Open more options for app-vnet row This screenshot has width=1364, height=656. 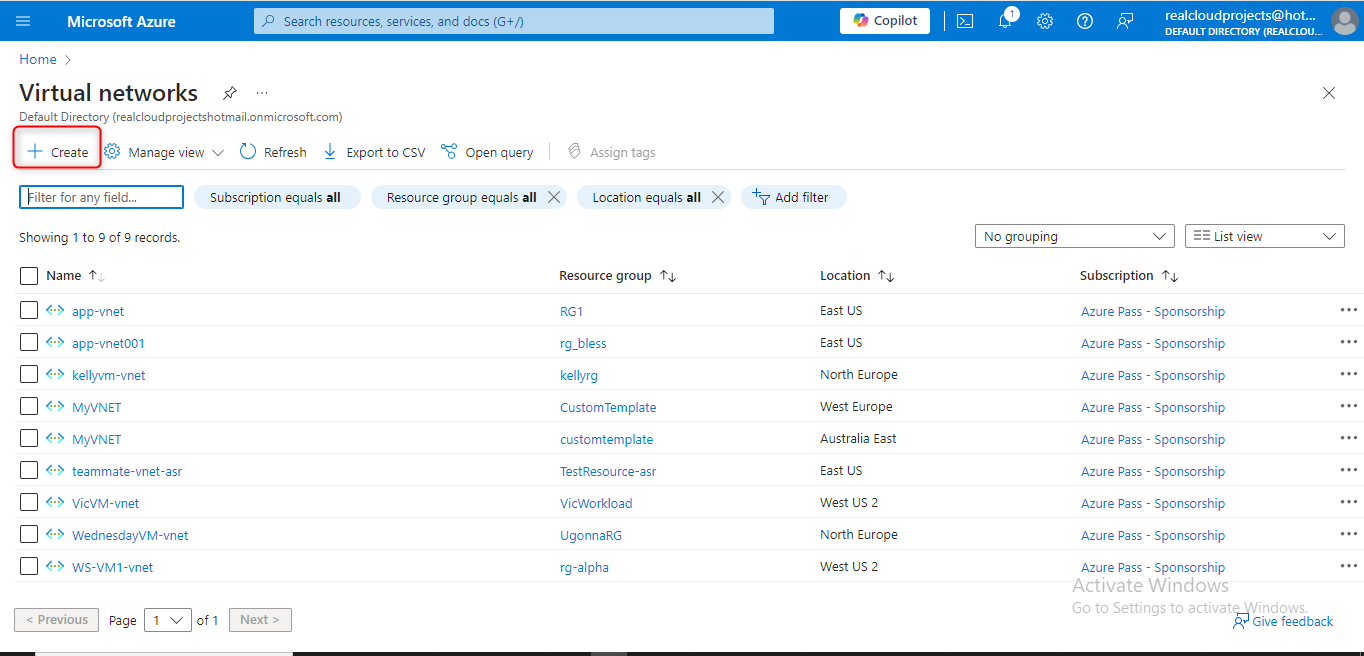click(1349, 310)
